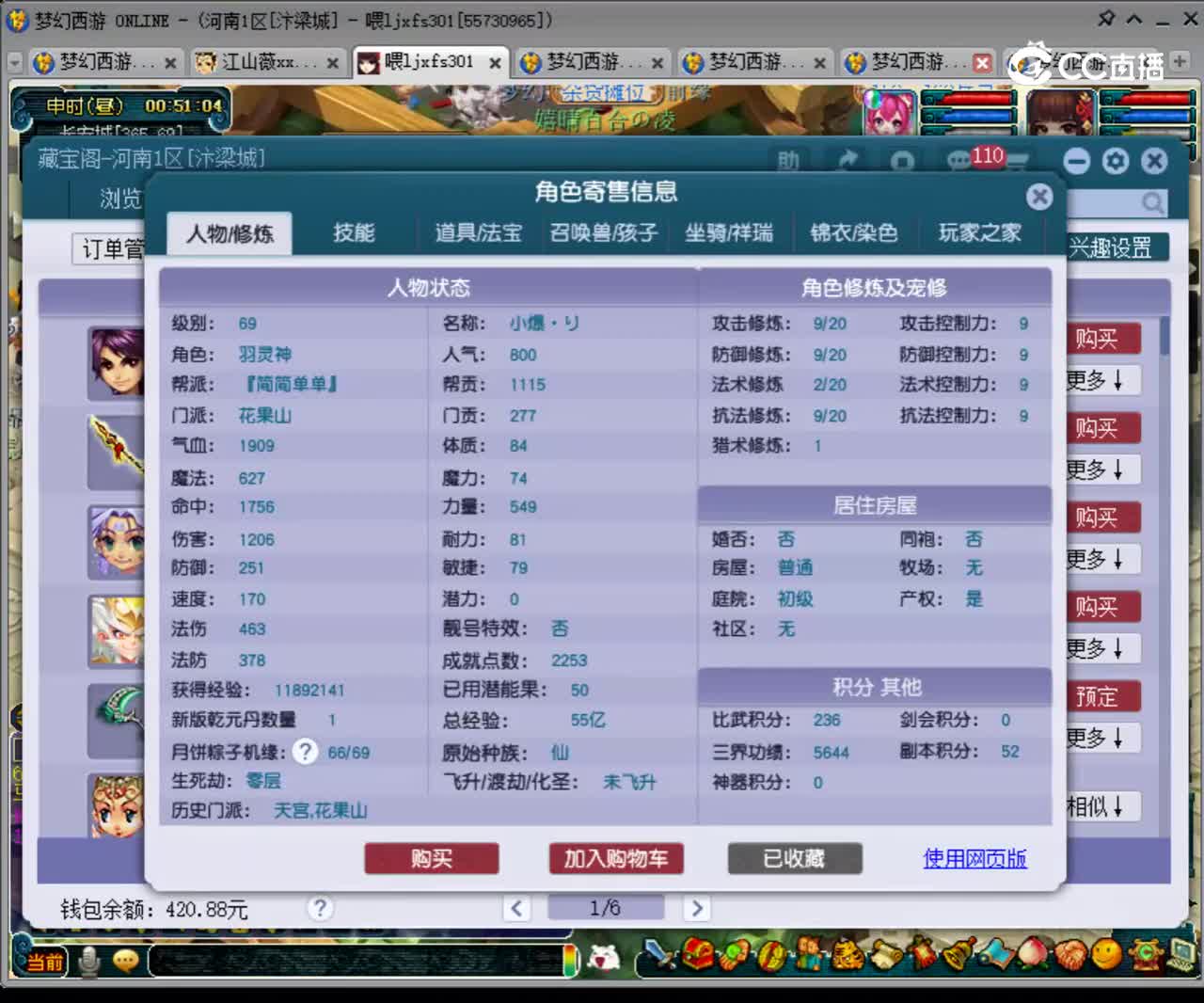Image resolution: width=1204 pixels, height=1003 pixels.
Task: Switch to the 道具/法宝 tab
Action: tap(478, 233)
